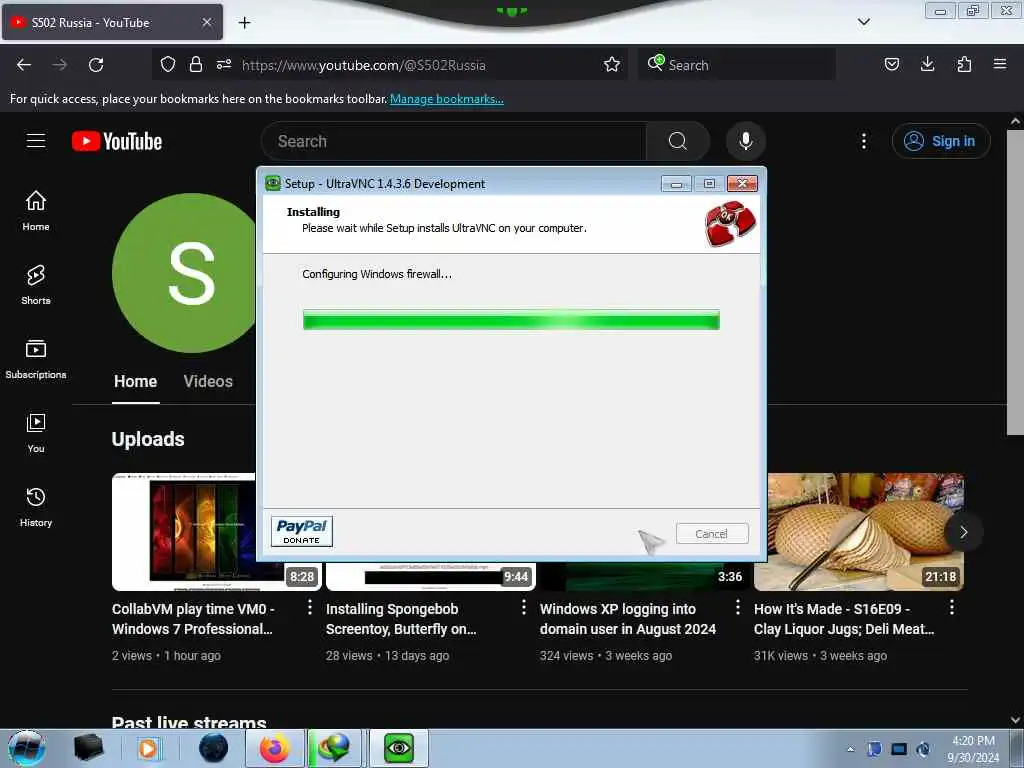Click the Manage bookmarks link
This screenshot has height=768, width=1024.
coord(447,99)
